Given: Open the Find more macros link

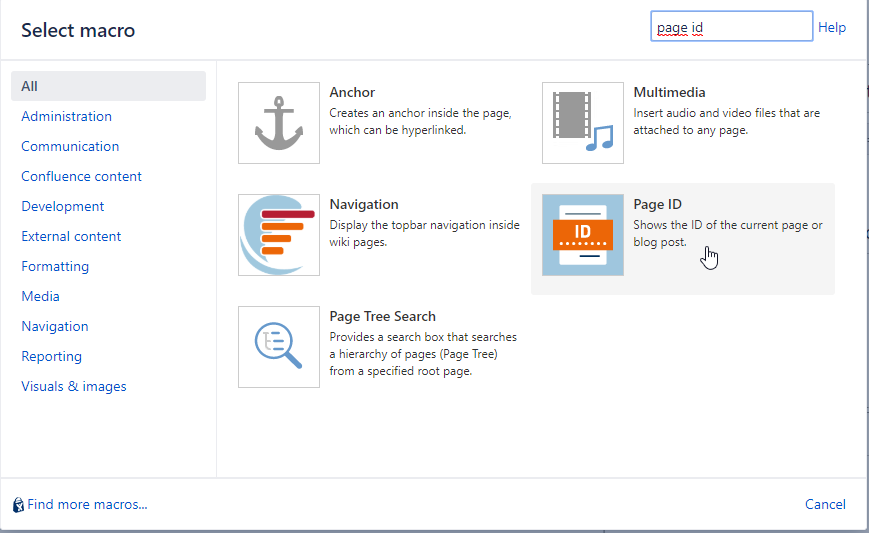Looking at the screenshot, I should [87, 504].
